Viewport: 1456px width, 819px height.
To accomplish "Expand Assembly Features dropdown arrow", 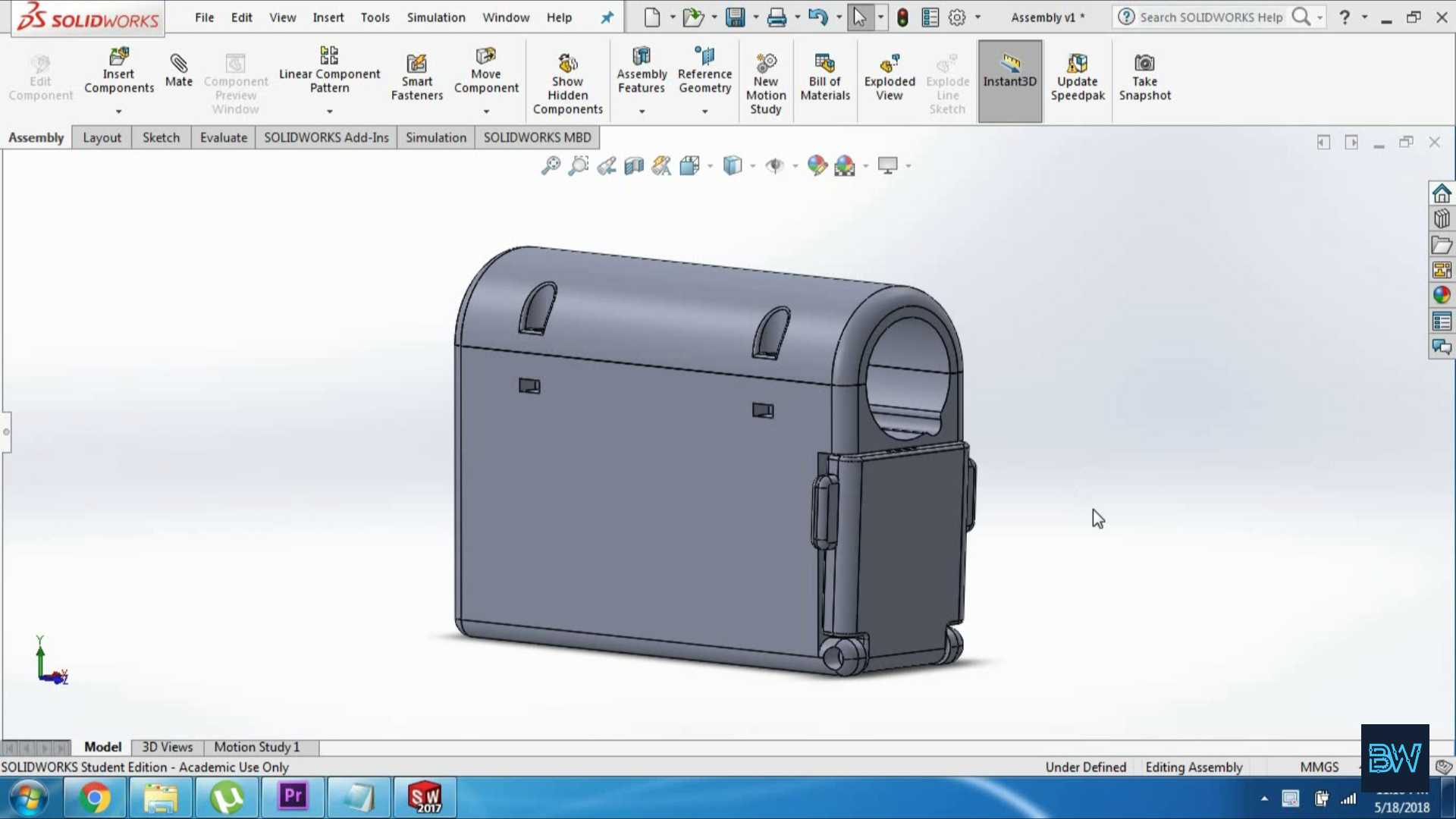I will pos(642,111).
